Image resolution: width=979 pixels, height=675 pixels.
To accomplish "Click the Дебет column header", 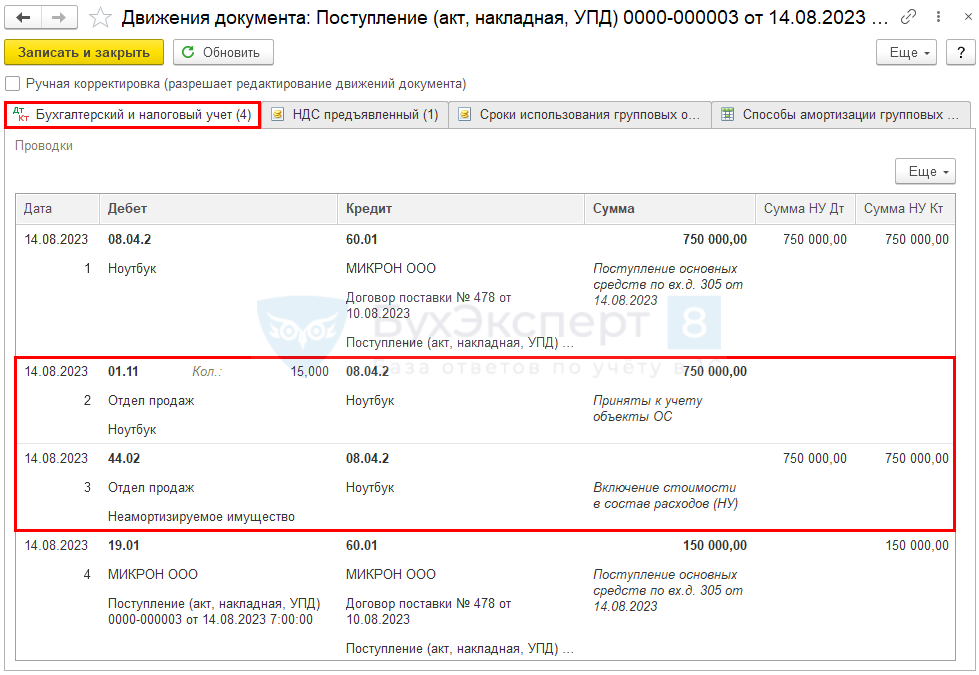I will (x=219, y=209).
